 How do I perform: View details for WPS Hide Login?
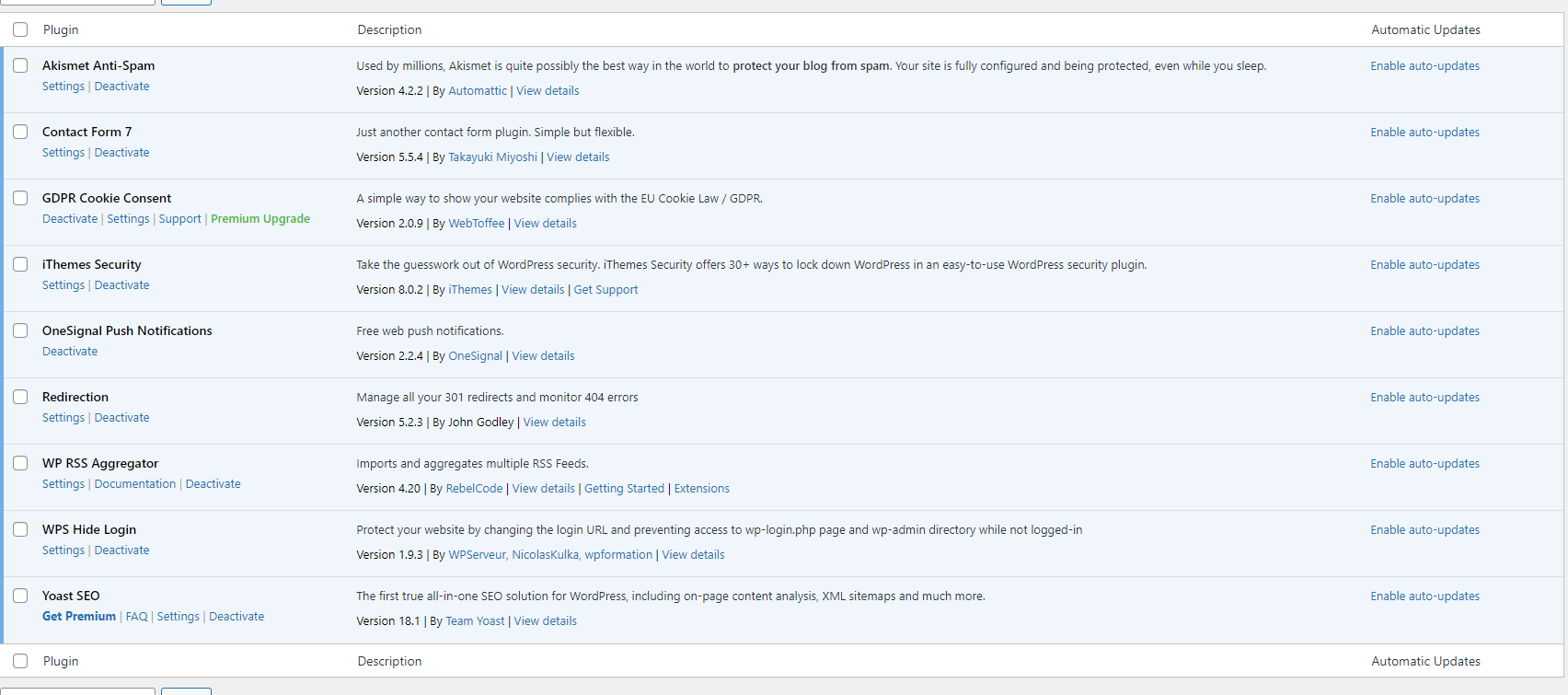(694, 555)
